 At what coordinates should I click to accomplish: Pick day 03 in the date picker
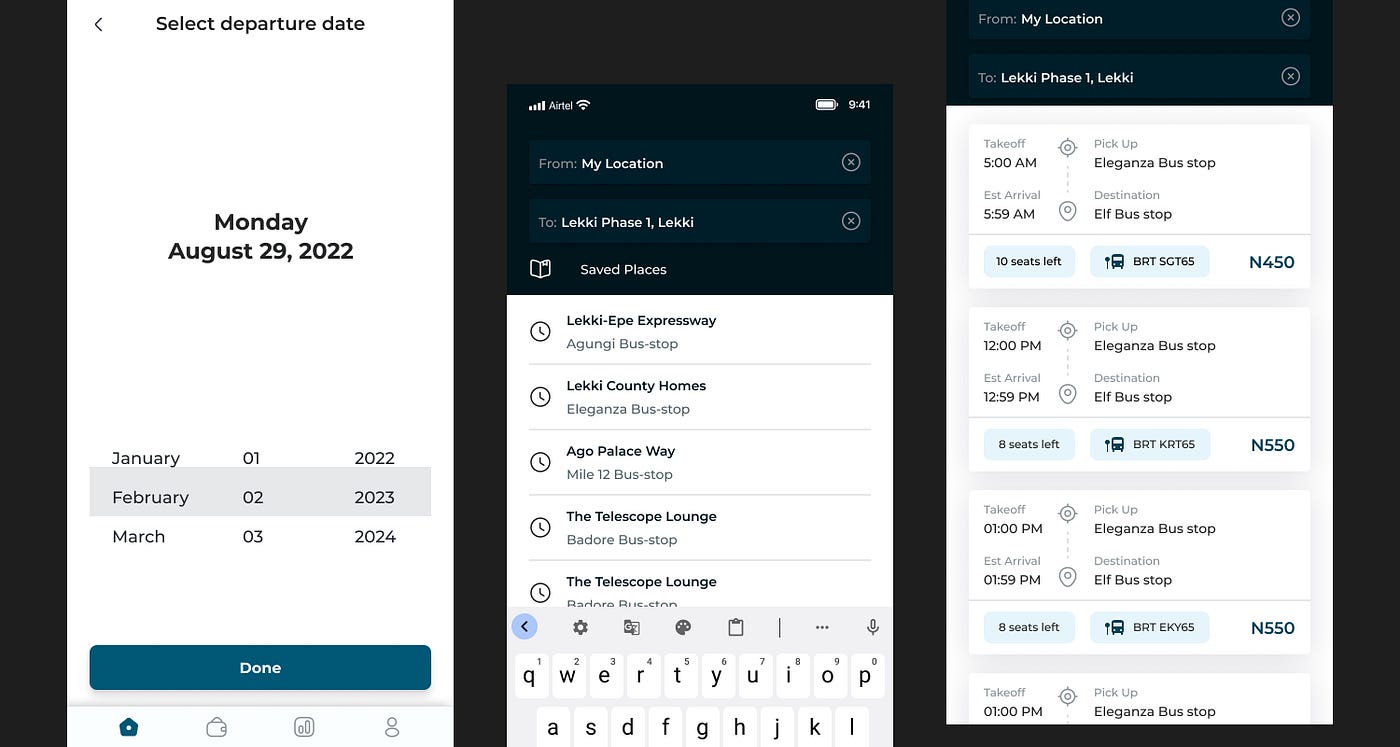(253, 536)
